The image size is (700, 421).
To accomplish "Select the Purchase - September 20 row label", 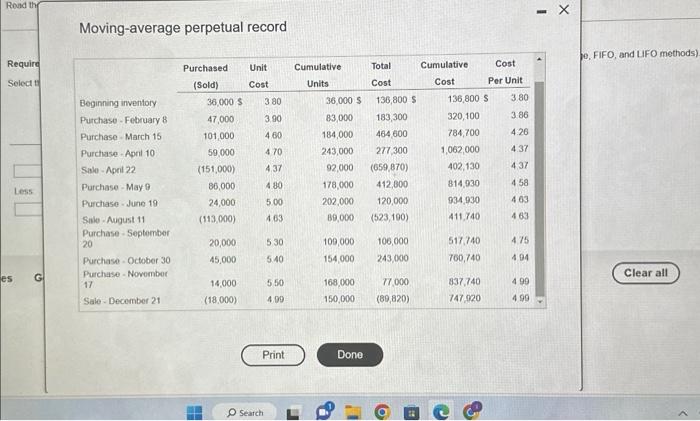I will pos(126,238).
